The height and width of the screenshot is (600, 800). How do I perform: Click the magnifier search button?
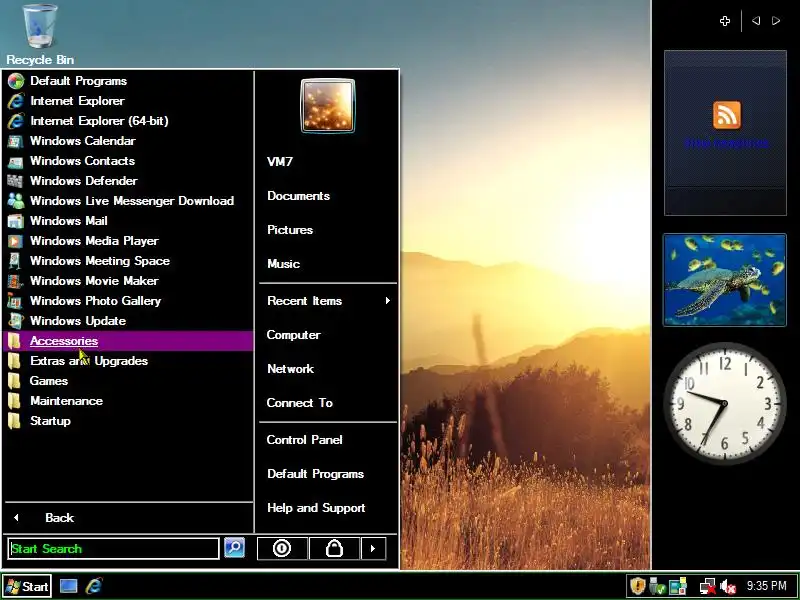pyautogui.click(x=235, y=548)
